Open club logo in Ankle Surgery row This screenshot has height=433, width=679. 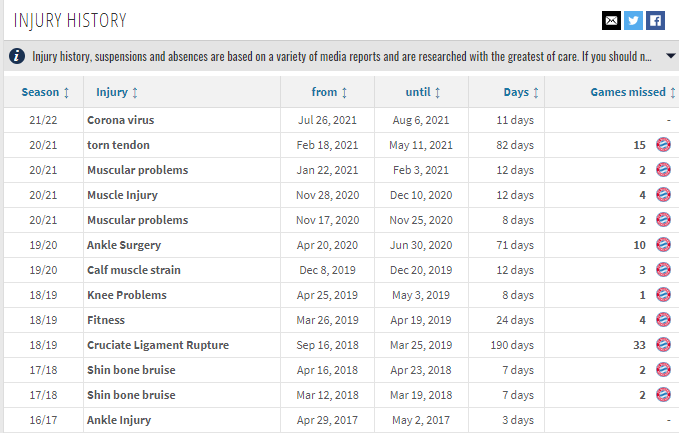click(x=663, y=245)
